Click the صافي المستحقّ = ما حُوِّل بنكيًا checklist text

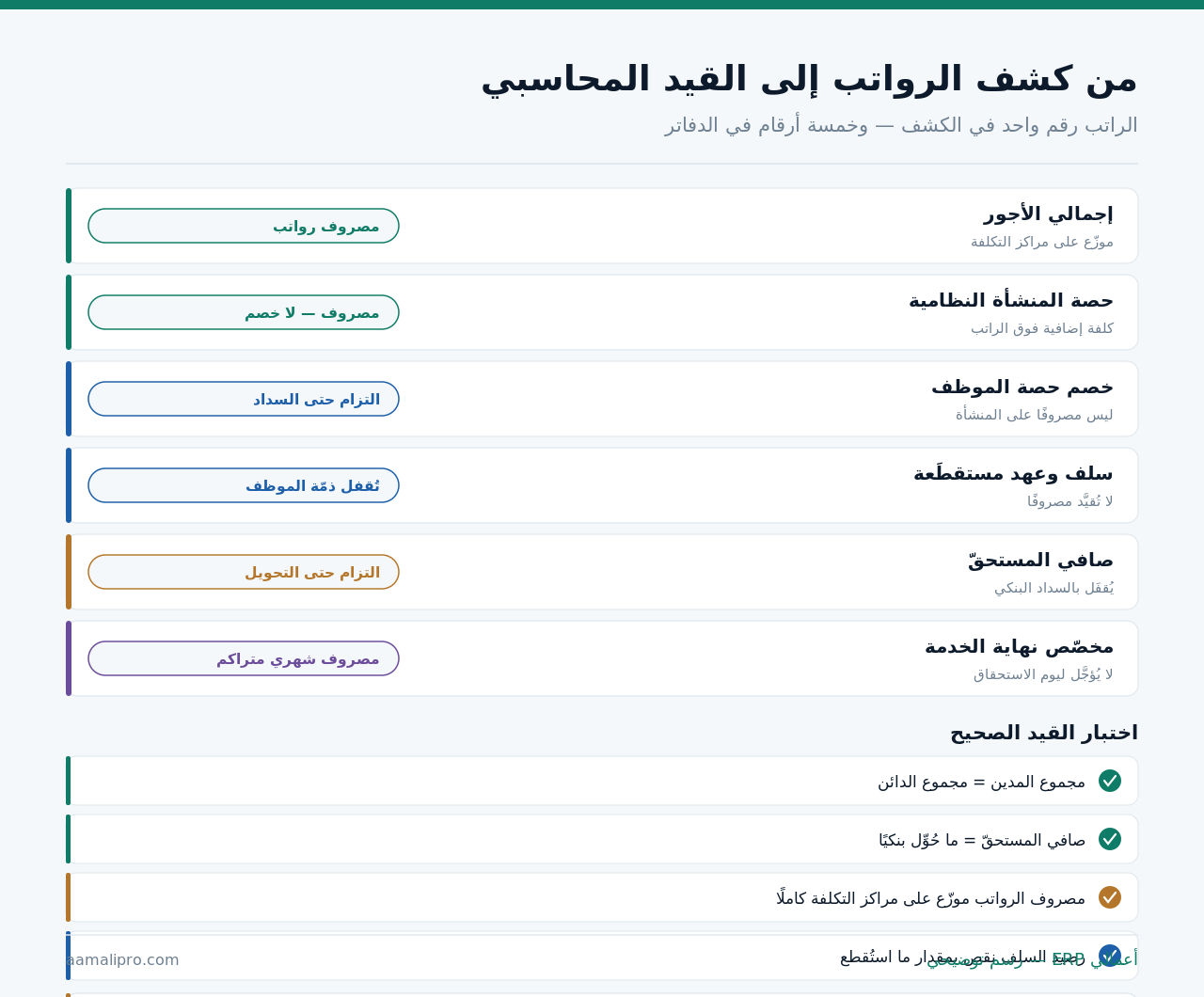click(x=982, y=840)
